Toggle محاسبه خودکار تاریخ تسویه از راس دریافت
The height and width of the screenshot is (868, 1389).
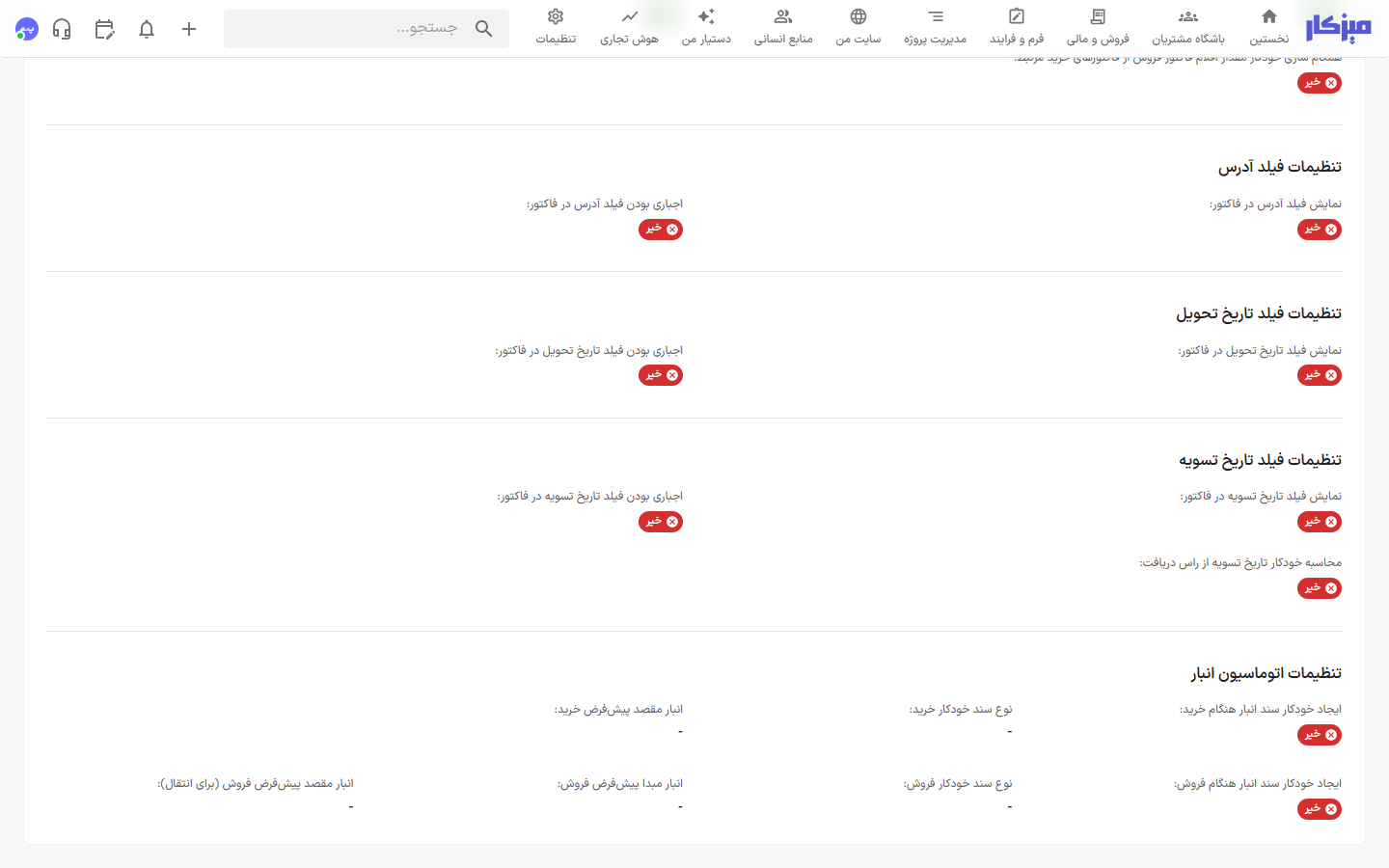1320,588
